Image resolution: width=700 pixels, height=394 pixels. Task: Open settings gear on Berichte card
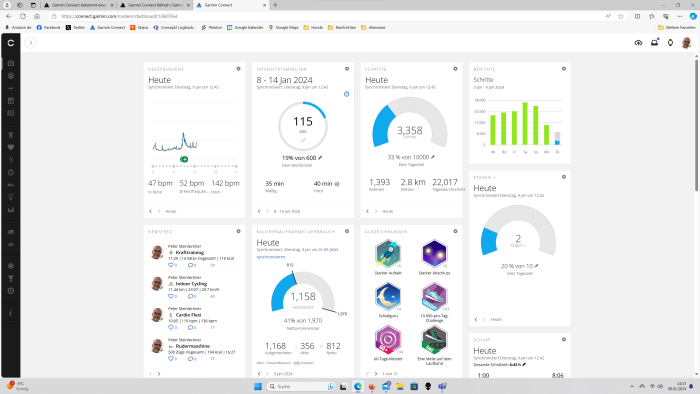(564, 69)
